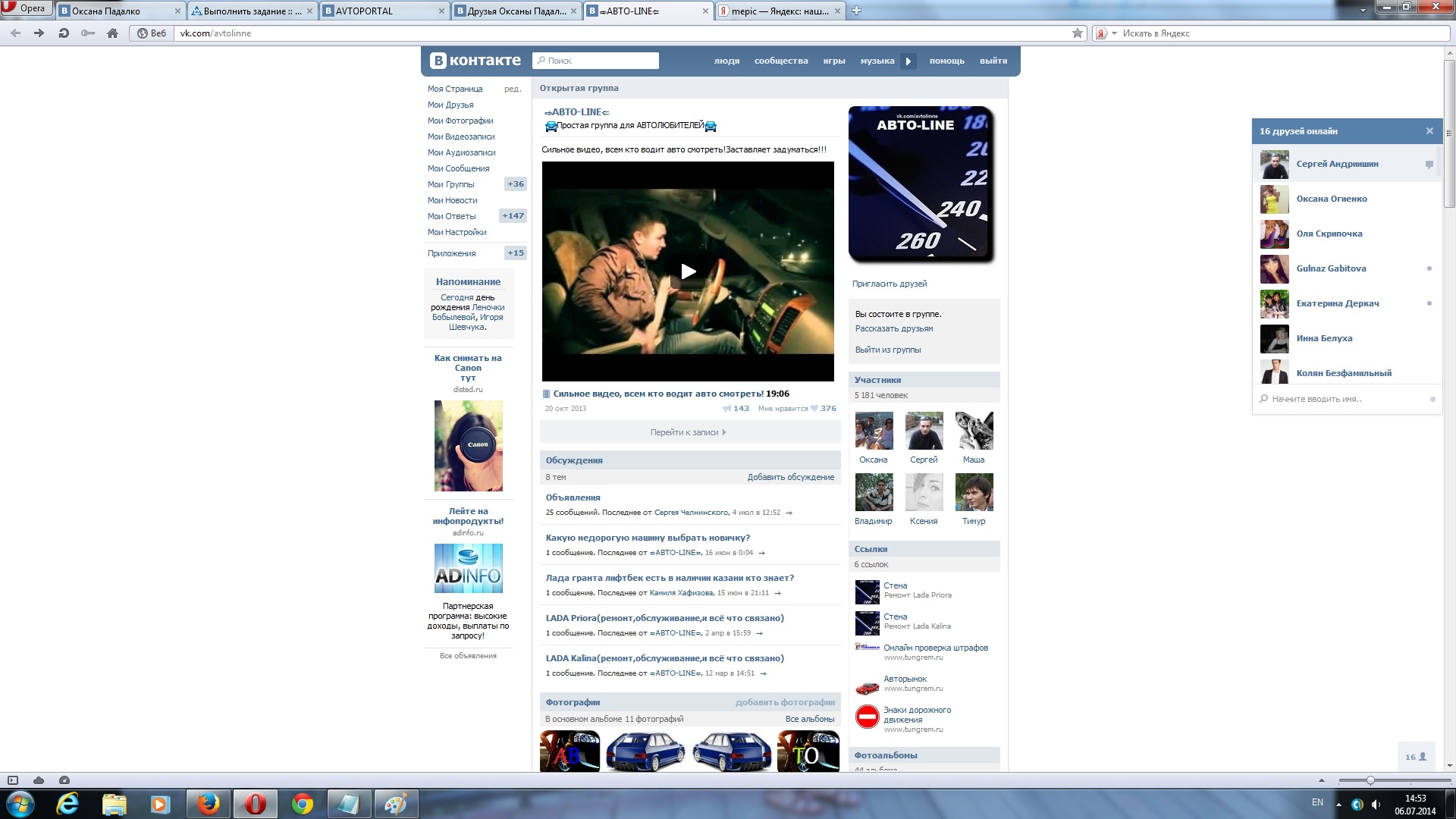Screen dimensions: 1456x819
Task: Click the home button in the Opera toolbar
Action: pyautogui.click(x=113, y=33)
